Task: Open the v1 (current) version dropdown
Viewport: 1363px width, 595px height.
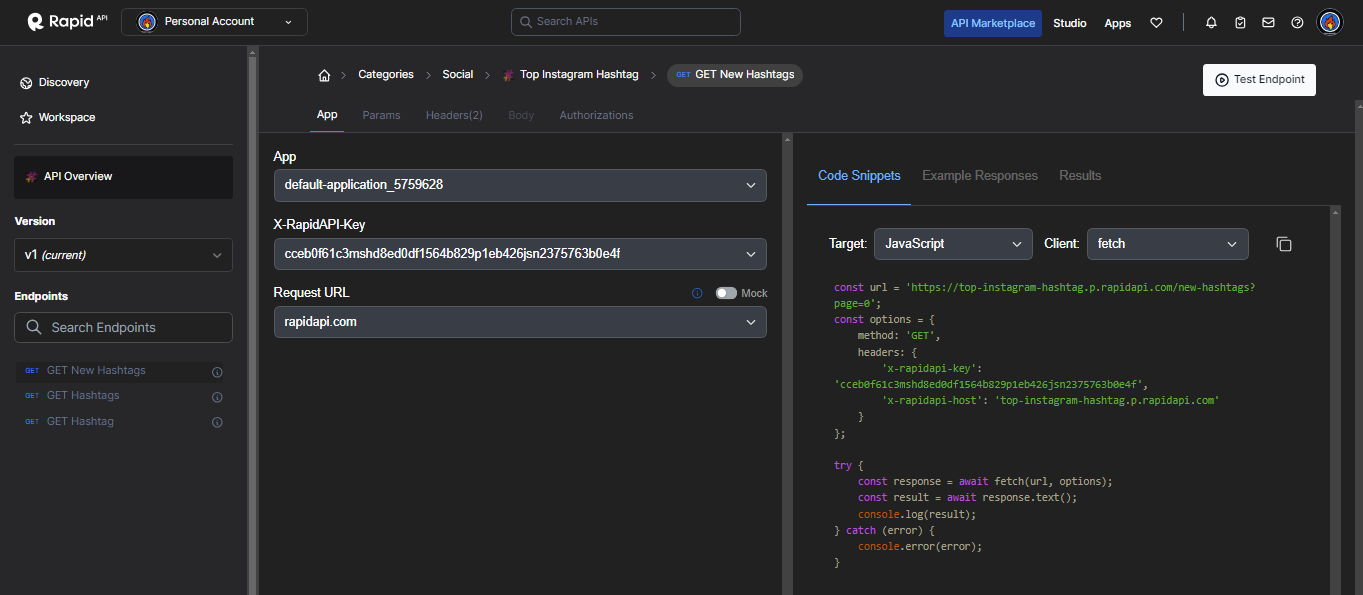Action: click(123, 255)
